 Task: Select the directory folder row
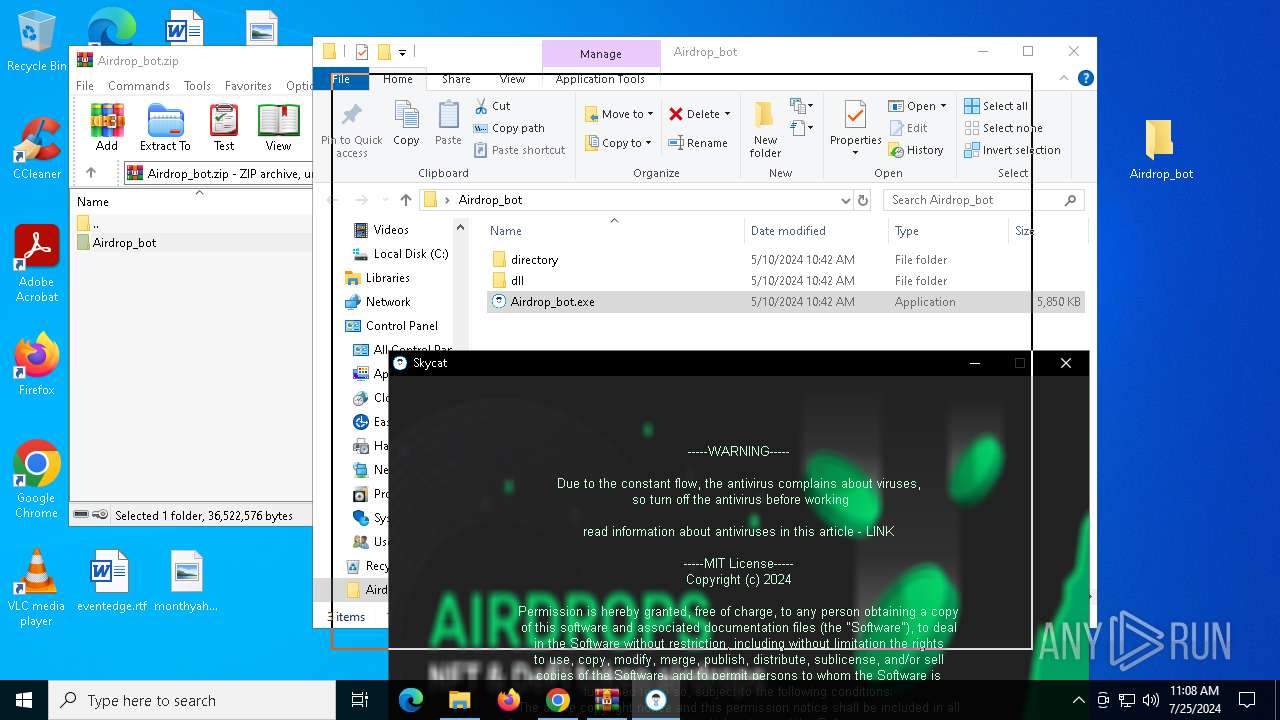click(785, 260)
